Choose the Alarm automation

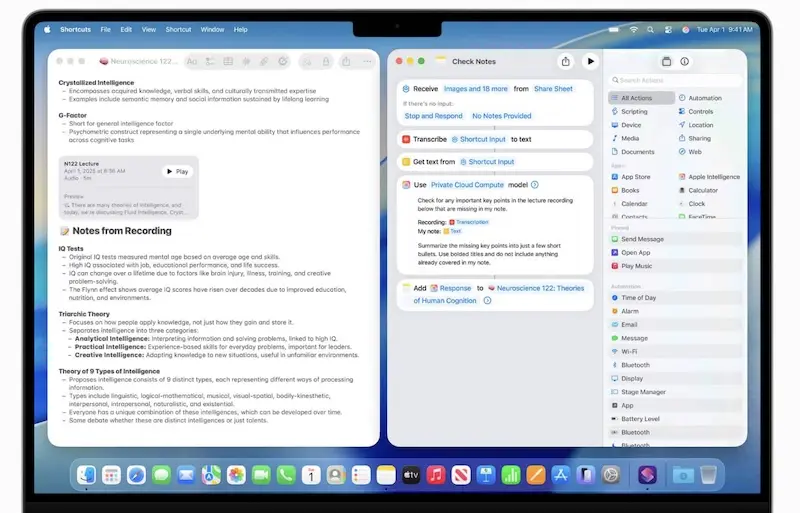tap(676, 311)
